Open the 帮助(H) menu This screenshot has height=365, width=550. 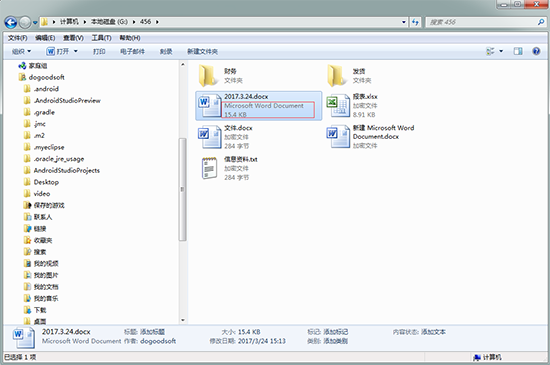[130, 38]
